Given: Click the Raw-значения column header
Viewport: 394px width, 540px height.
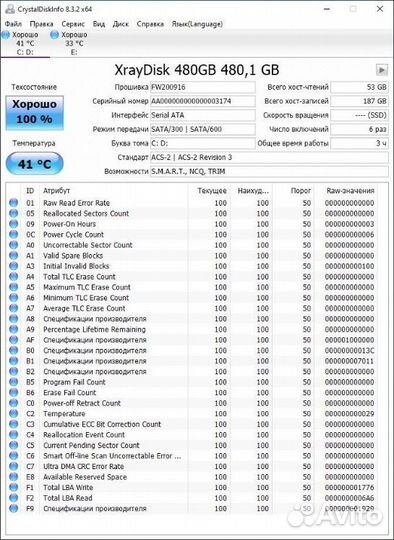Looking at the screenshot, I should coord(350,191).
